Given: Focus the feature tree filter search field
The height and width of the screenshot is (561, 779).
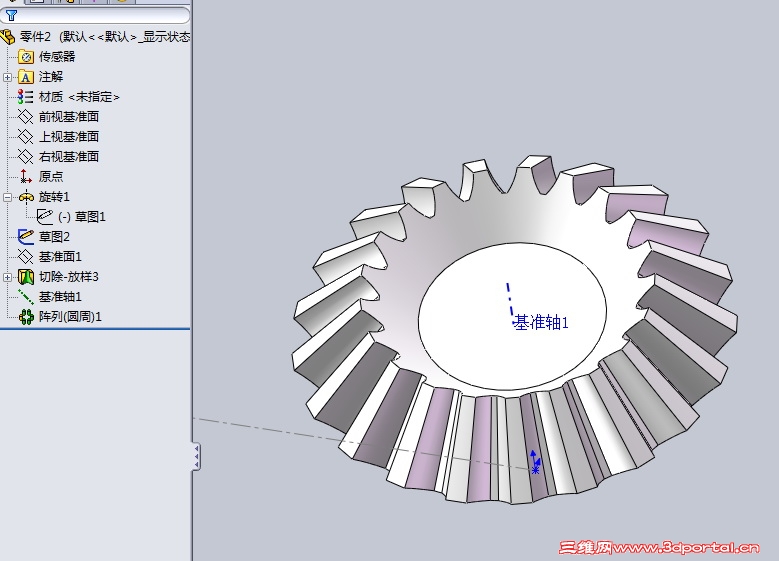Looking at the screenshot, I should [95, 16].
